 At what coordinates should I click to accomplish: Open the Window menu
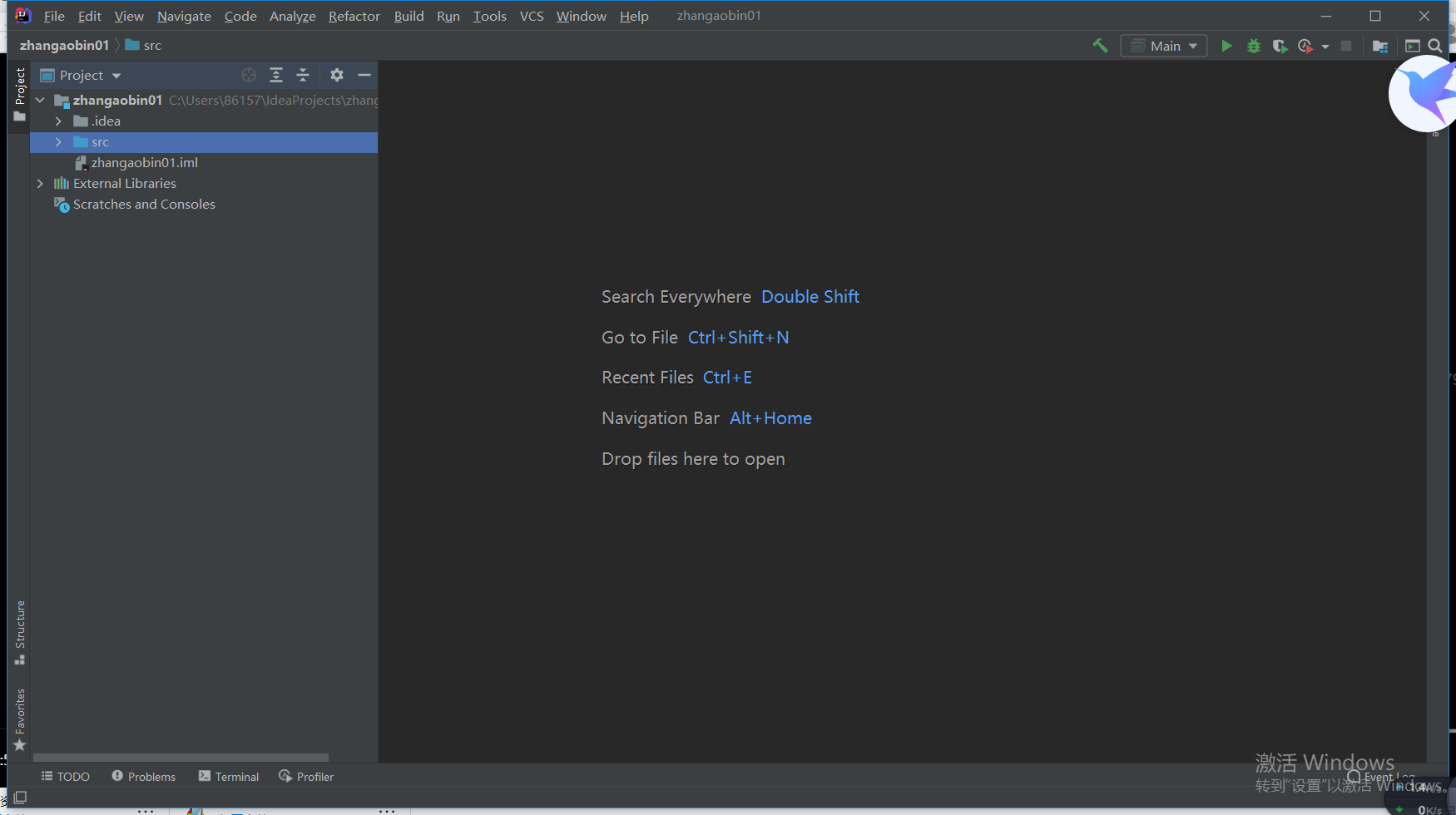click(x=581, y=16)
